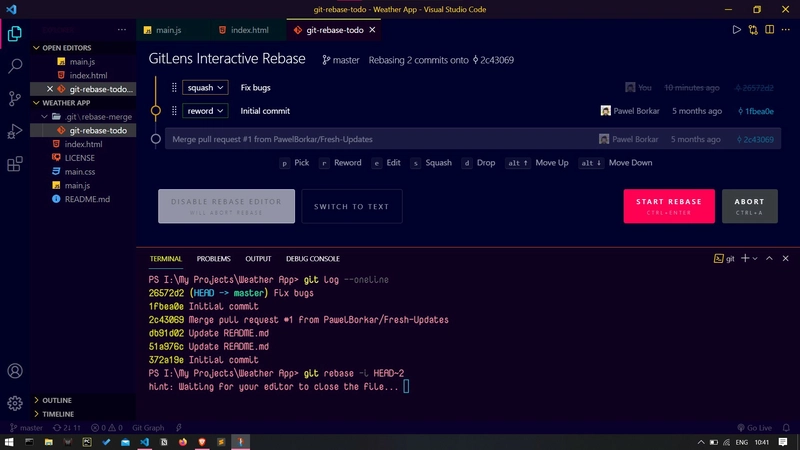Click the 2c43069 hash in rebase header

(493, 60)
